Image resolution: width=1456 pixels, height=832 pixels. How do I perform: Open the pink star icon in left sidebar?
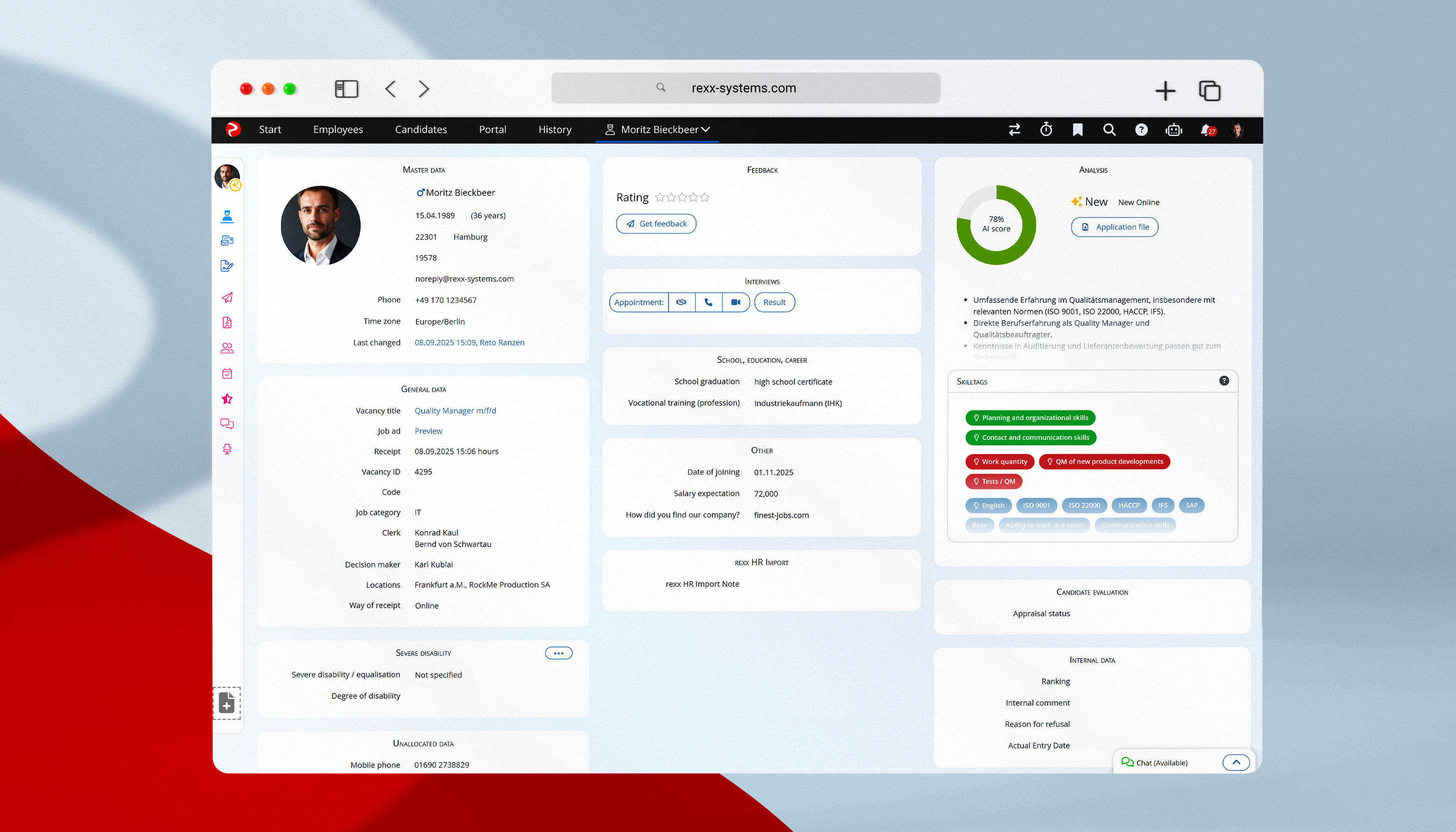pos(227,399)
